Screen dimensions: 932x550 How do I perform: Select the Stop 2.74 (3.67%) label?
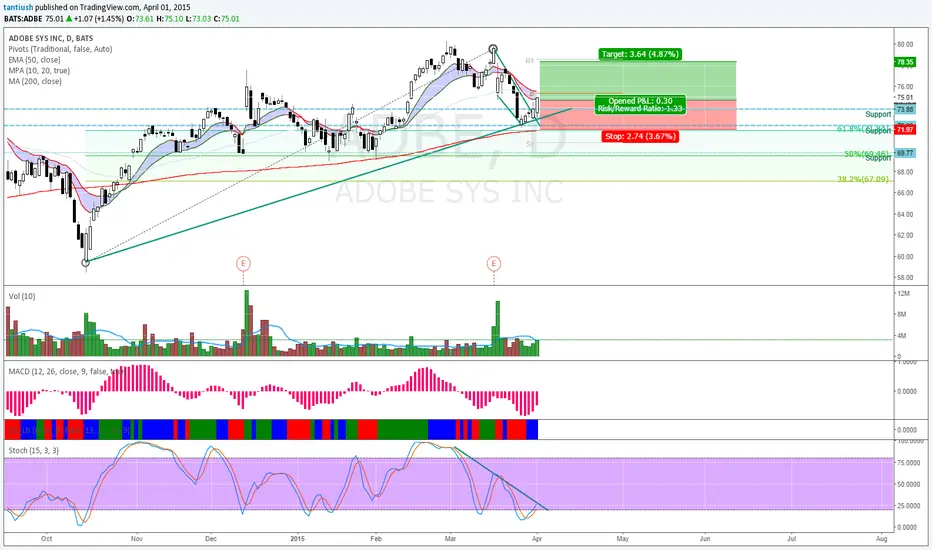click(640, 136)
